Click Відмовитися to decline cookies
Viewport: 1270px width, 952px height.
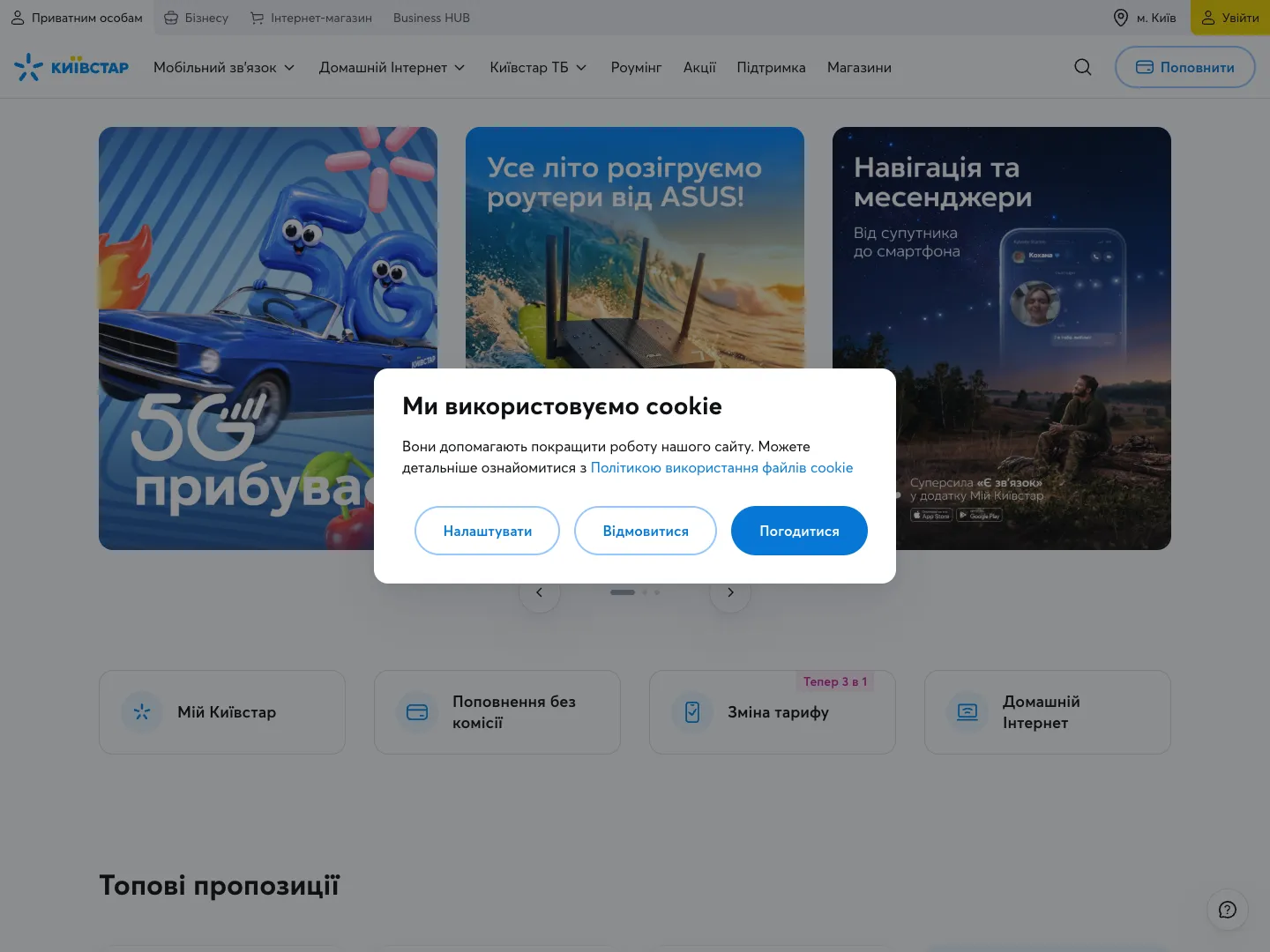click(646, 531)
